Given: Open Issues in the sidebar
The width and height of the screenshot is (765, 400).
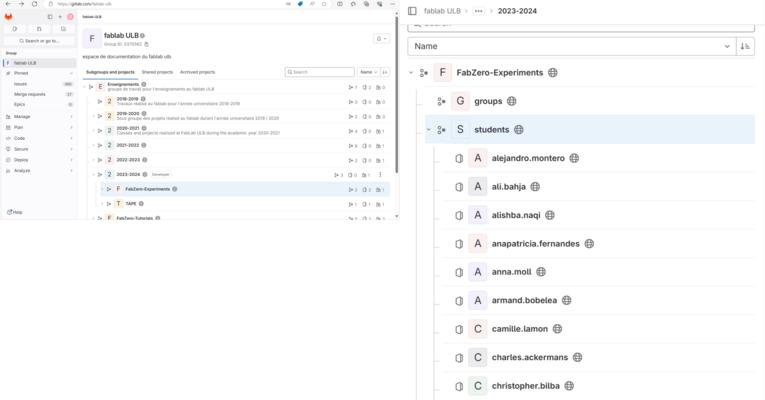Looking at the screenshot, I should pos(20,84).
